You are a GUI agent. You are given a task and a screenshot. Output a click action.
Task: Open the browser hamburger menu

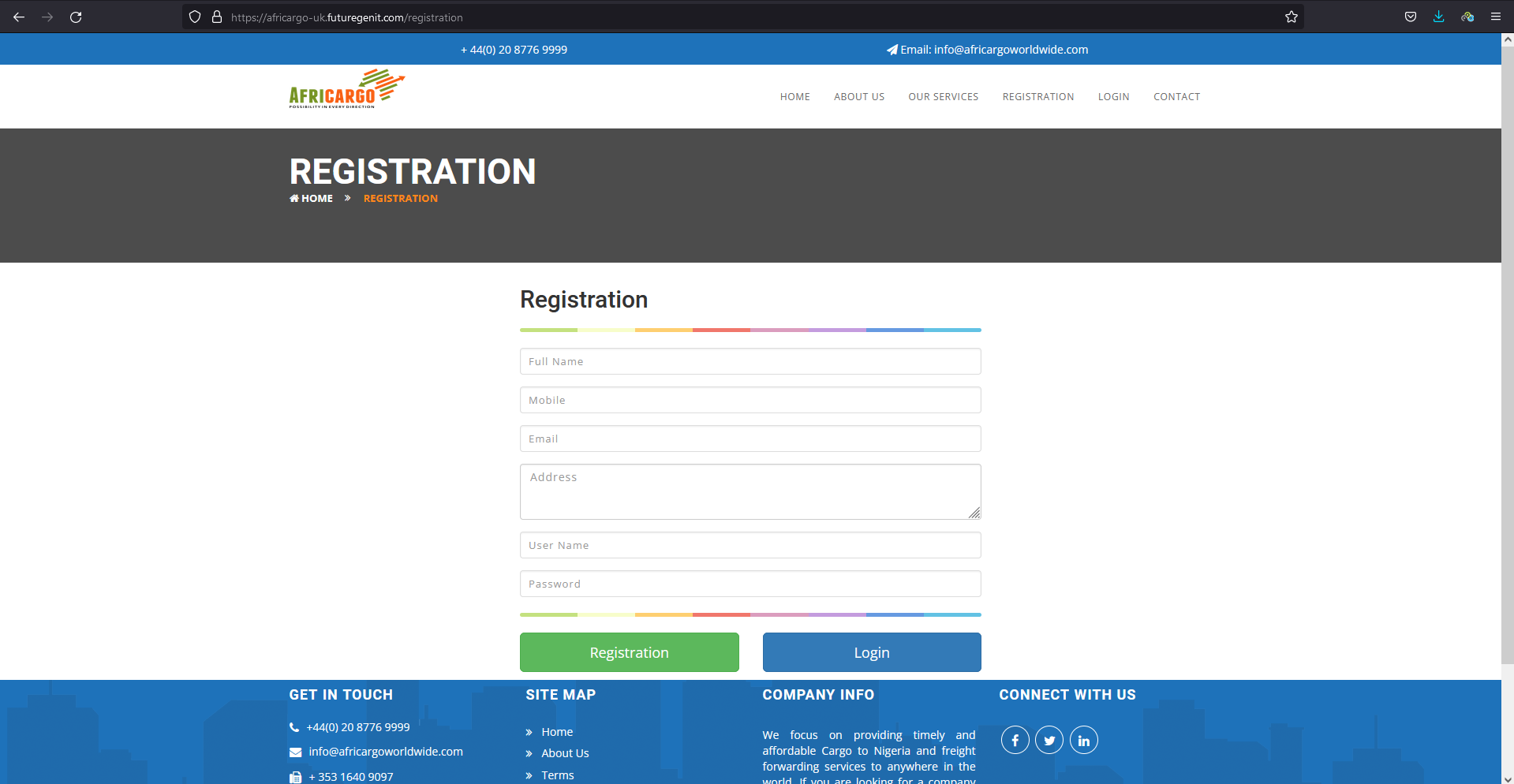pyautogui.click(x=1495, y=17)
